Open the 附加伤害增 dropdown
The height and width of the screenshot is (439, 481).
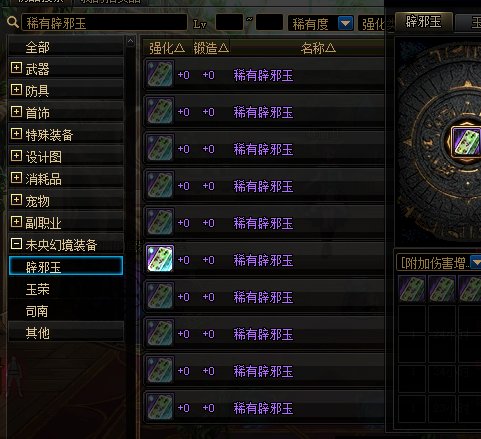[476, 262]
